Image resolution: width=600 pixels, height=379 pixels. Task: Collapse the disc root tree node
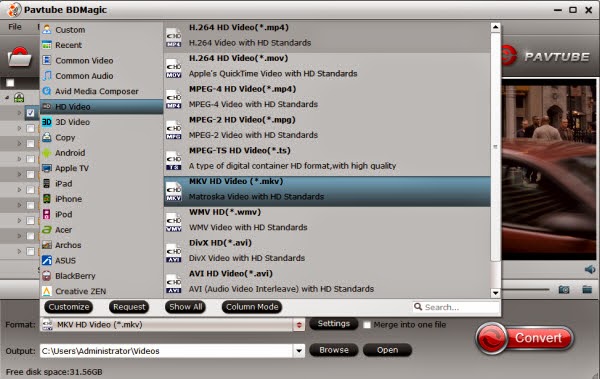tap(7, 98)
